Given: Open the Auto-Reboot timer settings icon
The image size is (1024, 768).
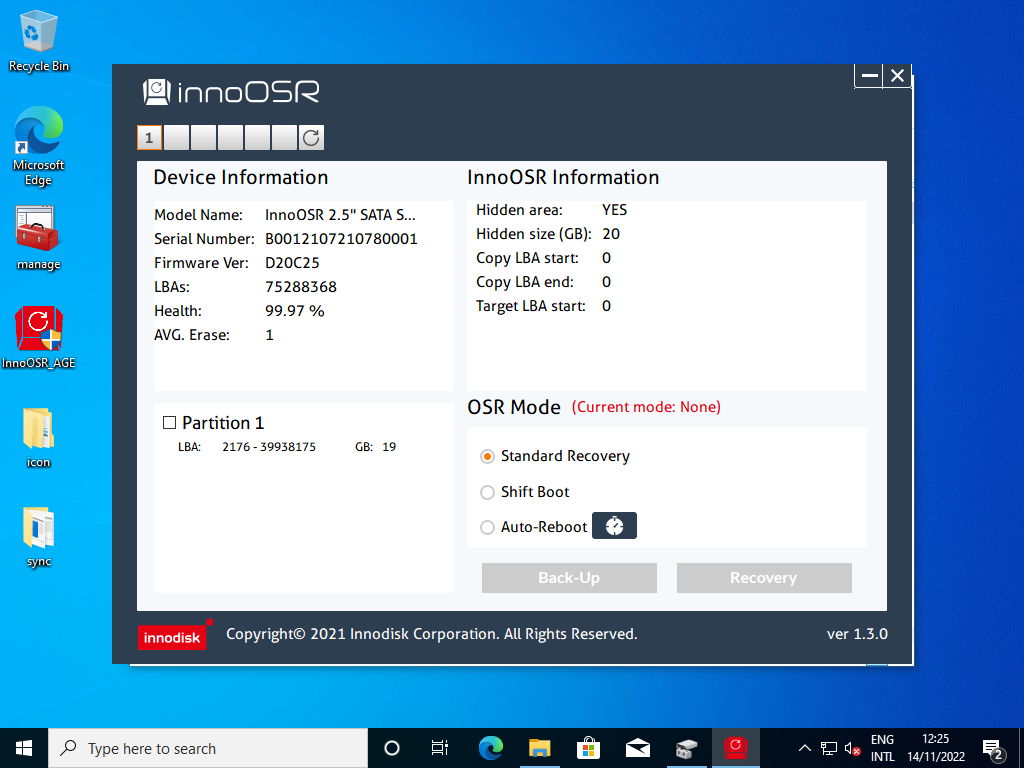Looking at the screenshot, I should click(x=614, y=526).
